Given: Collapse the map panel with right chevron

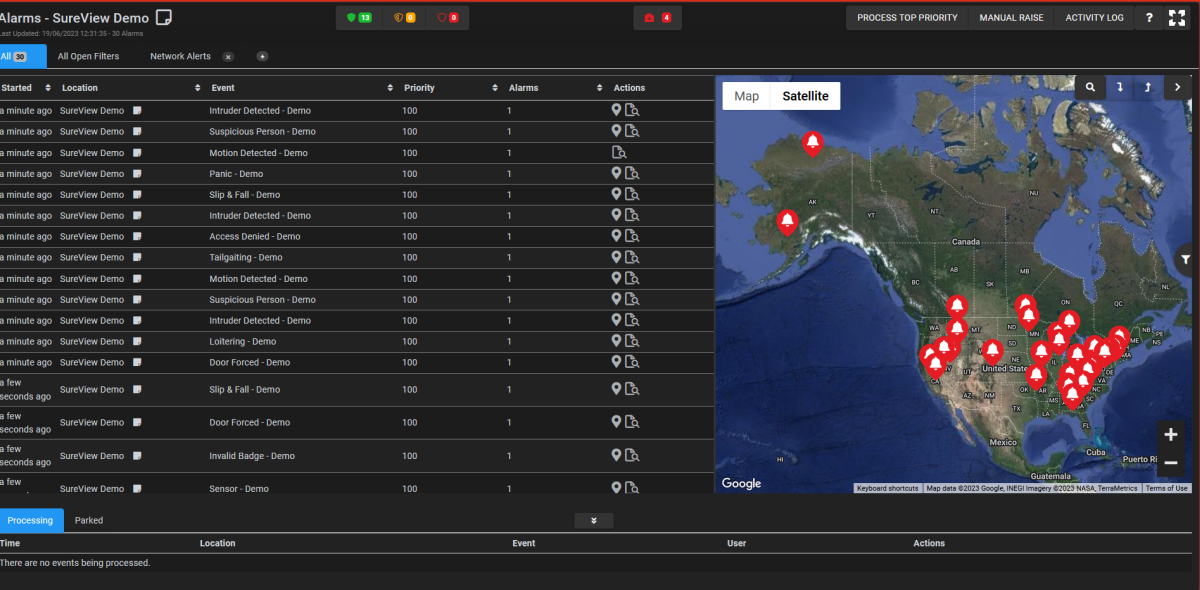Looking at the screenshot, I should coord(1178,87).
